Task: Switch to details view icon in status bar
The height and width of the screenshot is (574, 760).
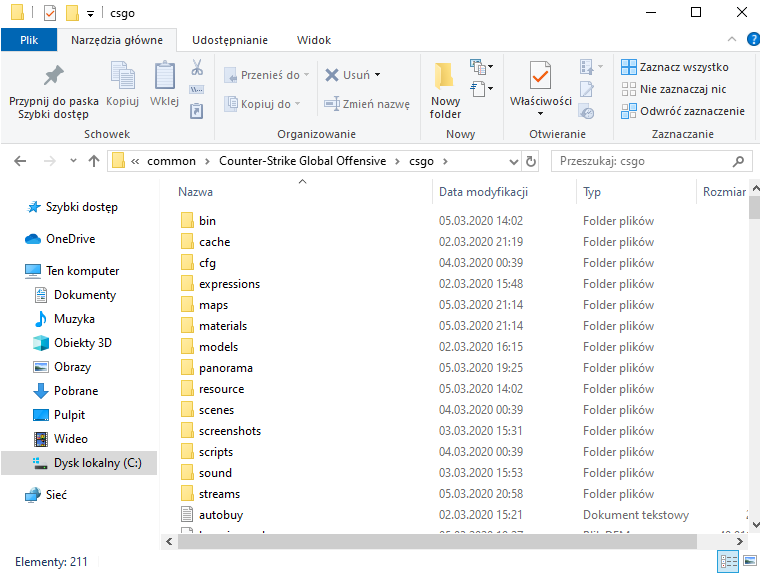Action: 728,561
